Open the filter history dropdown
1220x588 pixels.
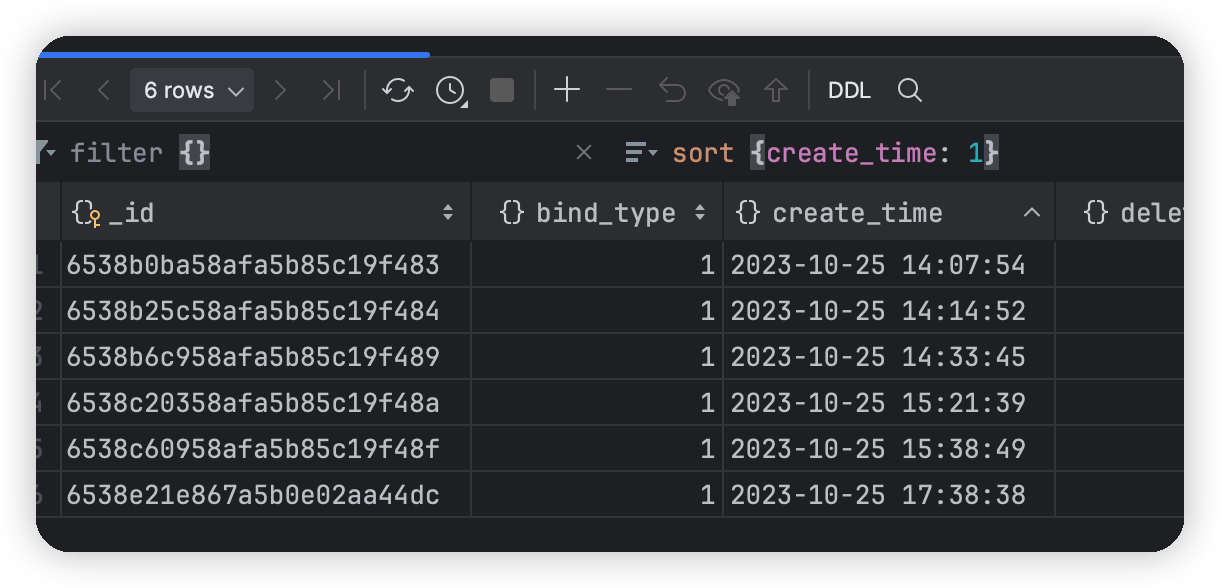point(45,152)
